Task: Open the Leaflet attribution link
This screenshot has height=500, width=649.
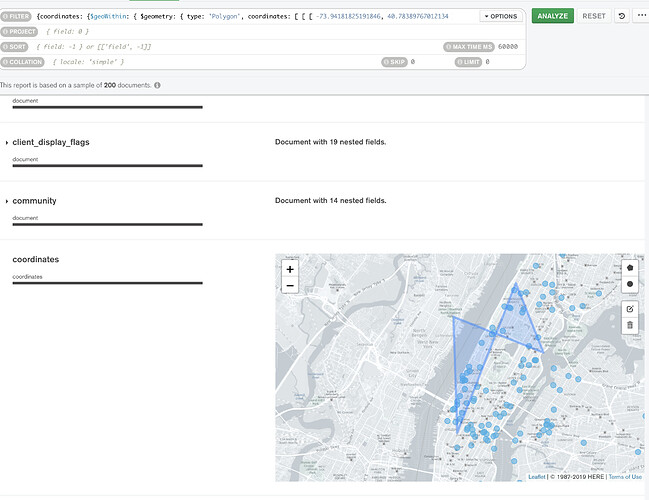Action: tap(536, 477)
